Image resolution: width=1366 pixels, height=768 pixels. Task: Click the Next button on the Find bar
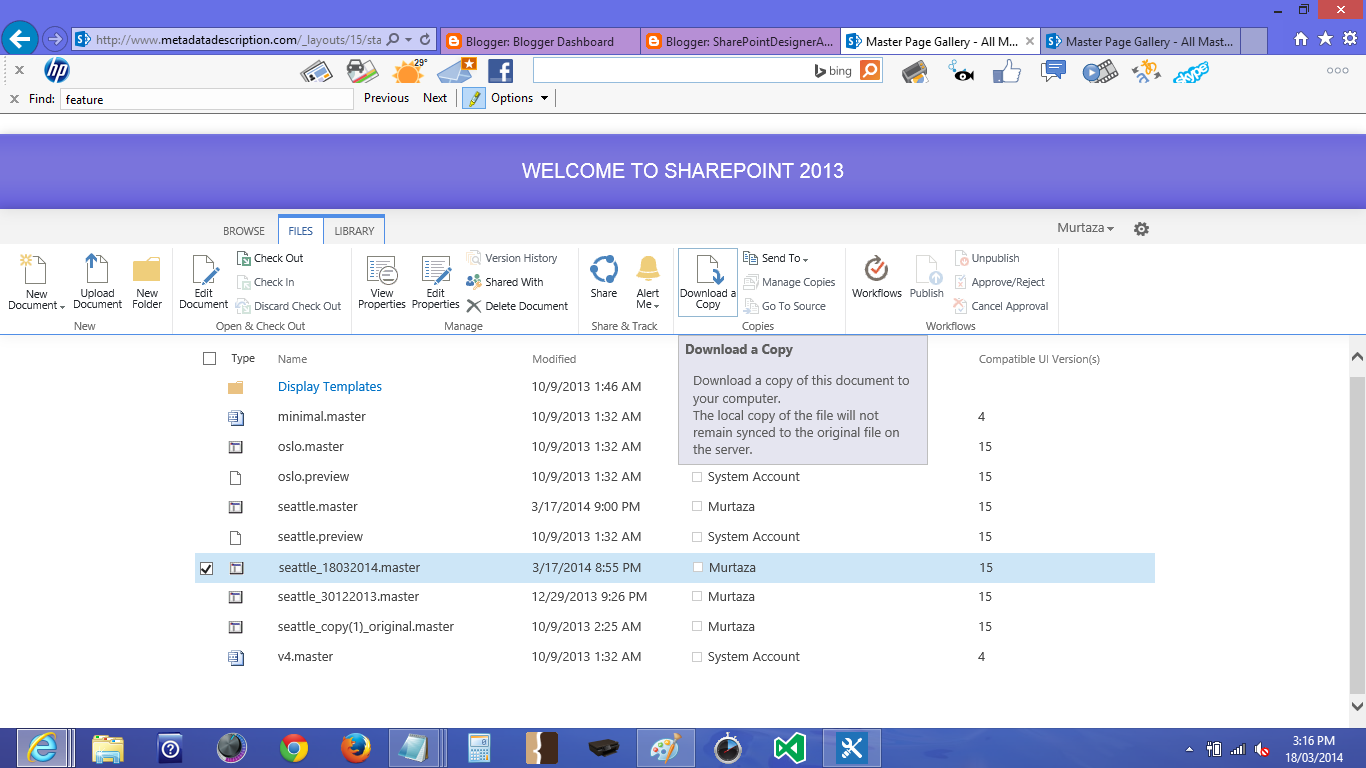coord(435,98)
